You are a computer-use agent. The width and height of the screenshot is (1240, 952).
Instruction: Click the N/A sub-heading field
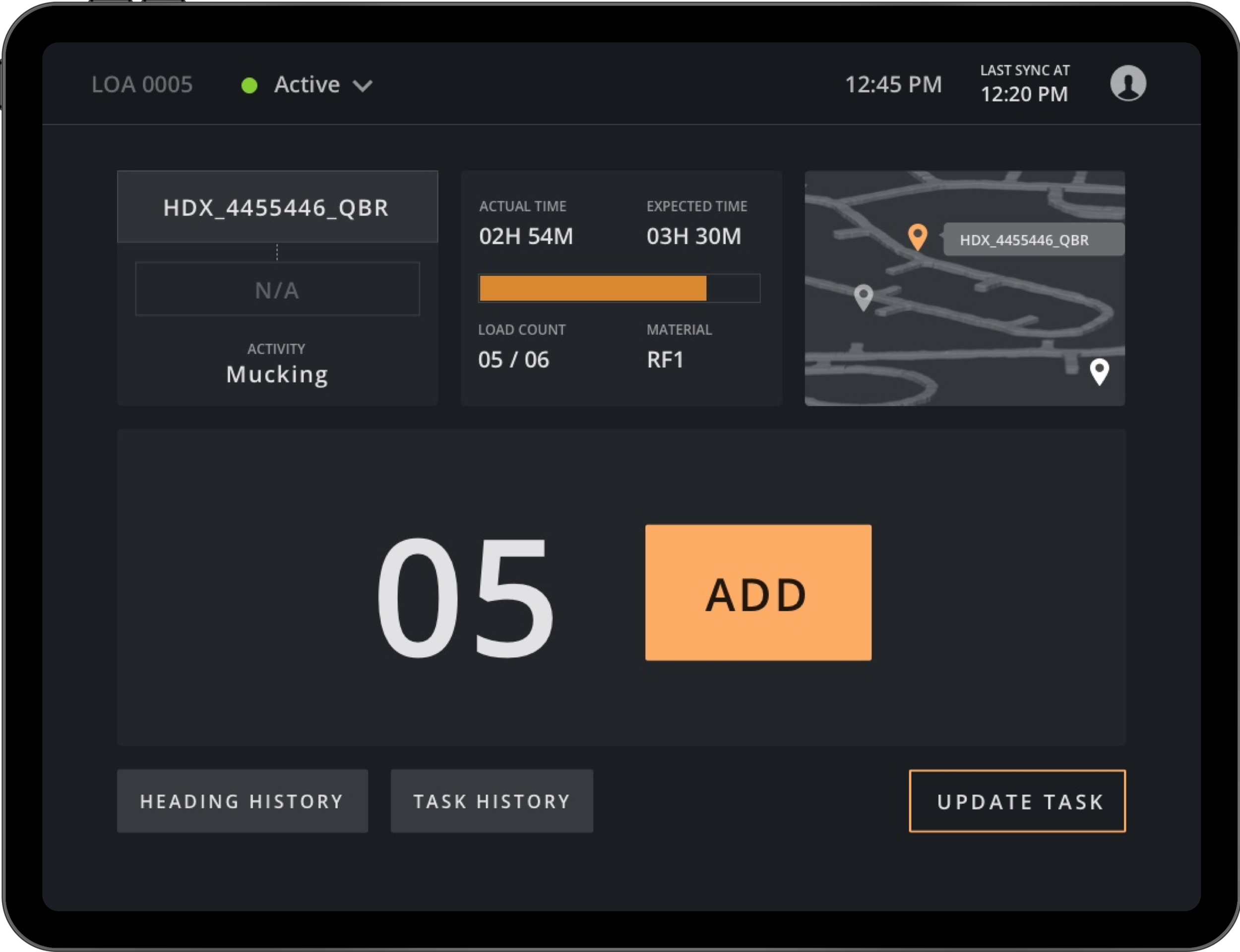(277, 289)
